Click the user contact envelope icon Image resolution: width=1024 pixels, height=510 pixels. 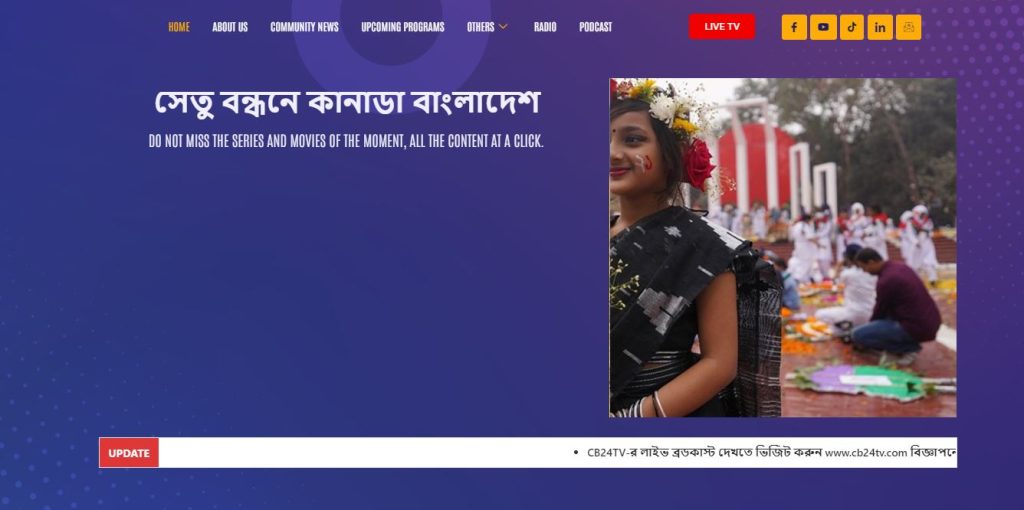tap(908, 27)
